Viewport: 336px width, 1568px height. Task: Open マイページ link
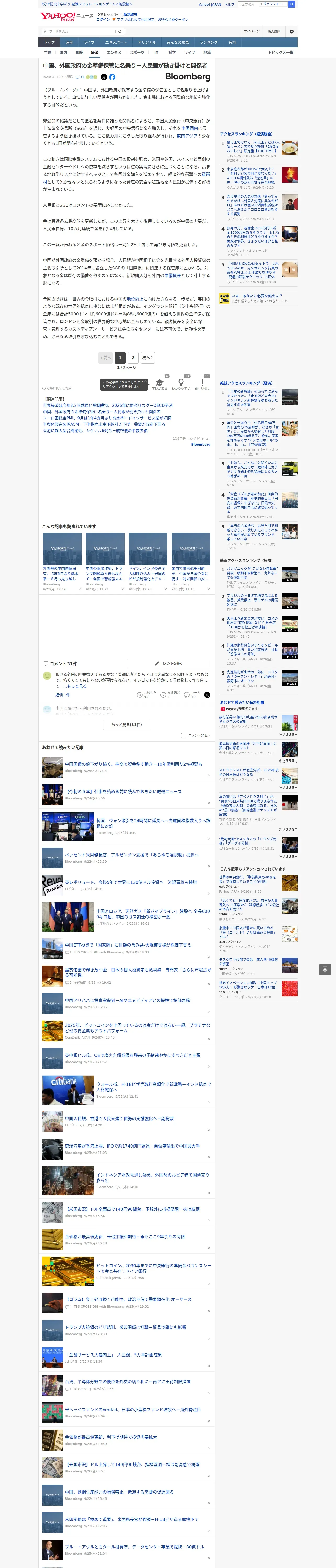pyautogui.click(x=252, y=32)
